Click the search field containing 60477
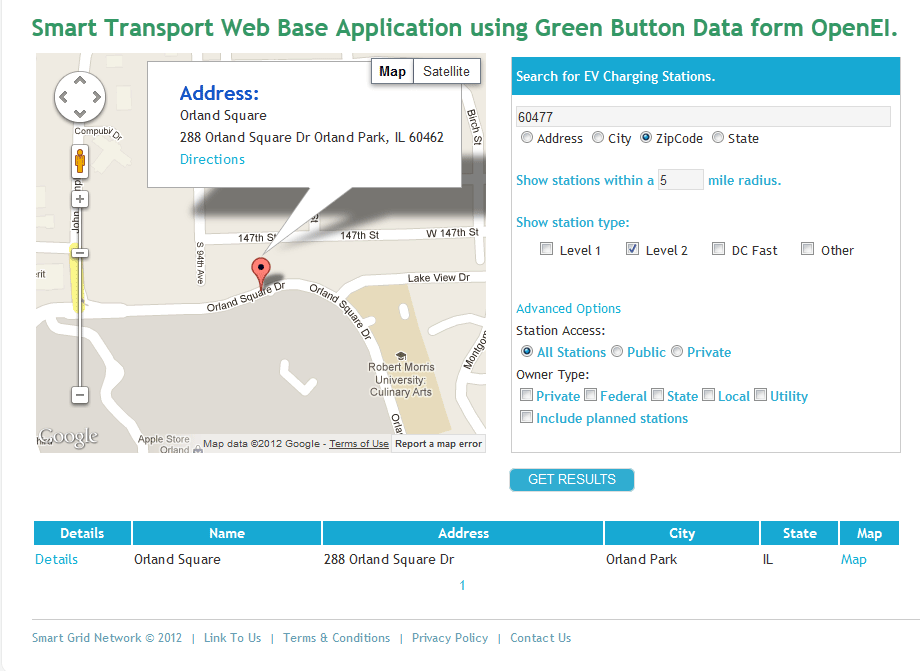The width and height of the screenshot is (920, 671). (703, 117)
